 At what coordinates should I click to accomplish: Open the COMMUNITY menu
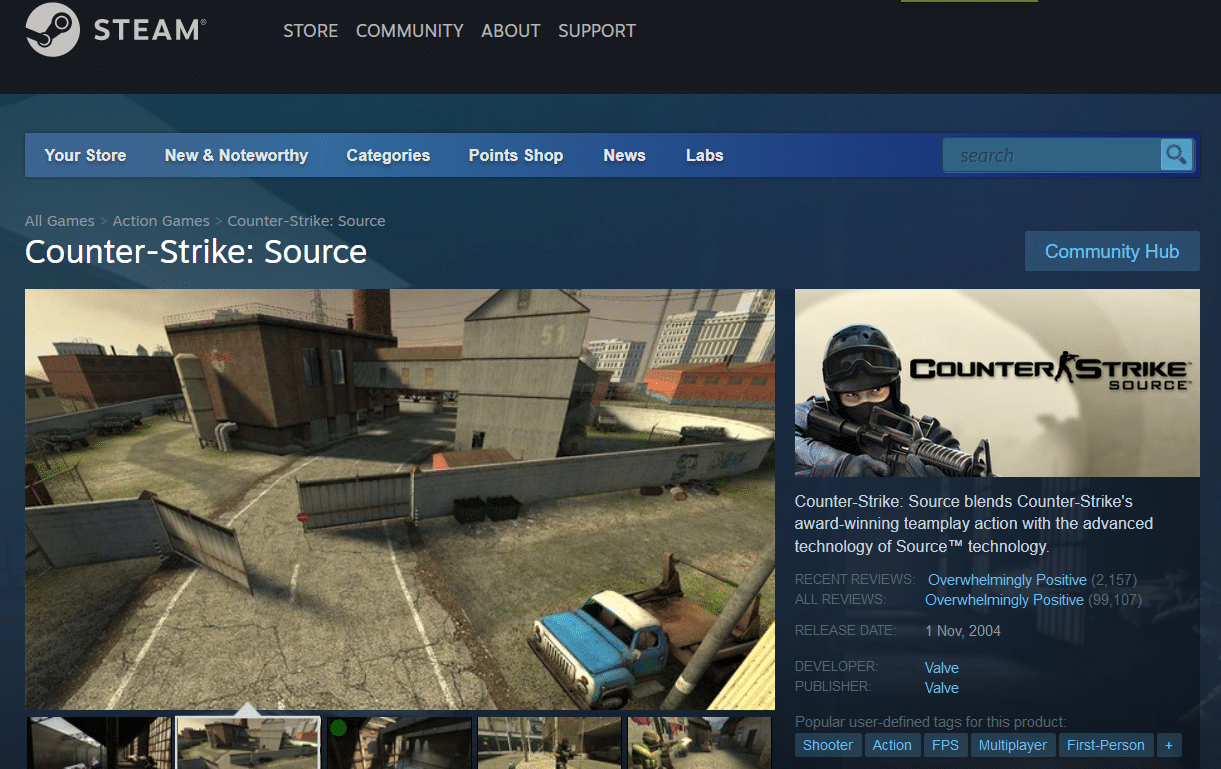tap(410, 31)
